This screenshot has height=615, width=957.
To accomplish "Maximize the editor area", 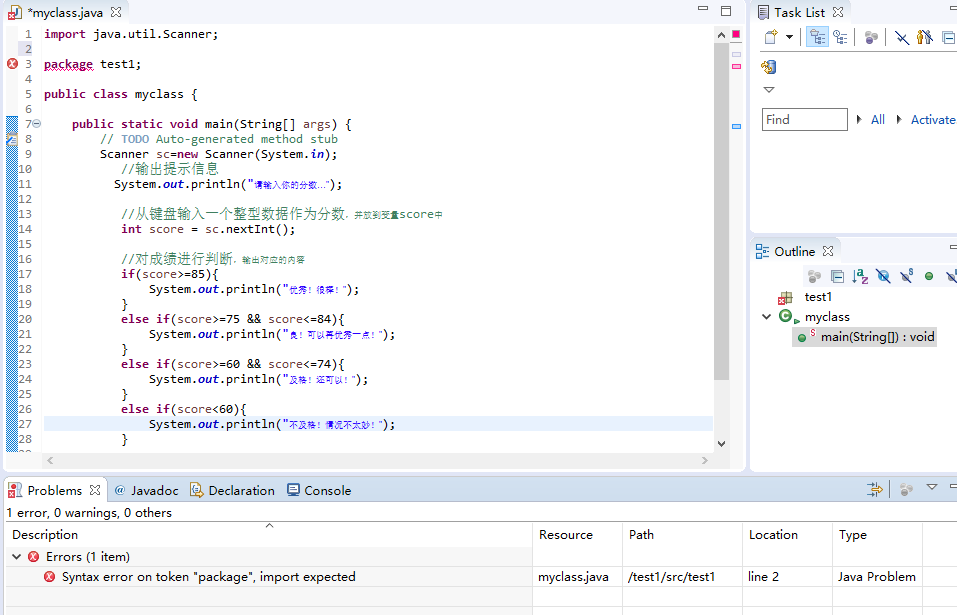I will pyautogui.click(x=726, y=11).
